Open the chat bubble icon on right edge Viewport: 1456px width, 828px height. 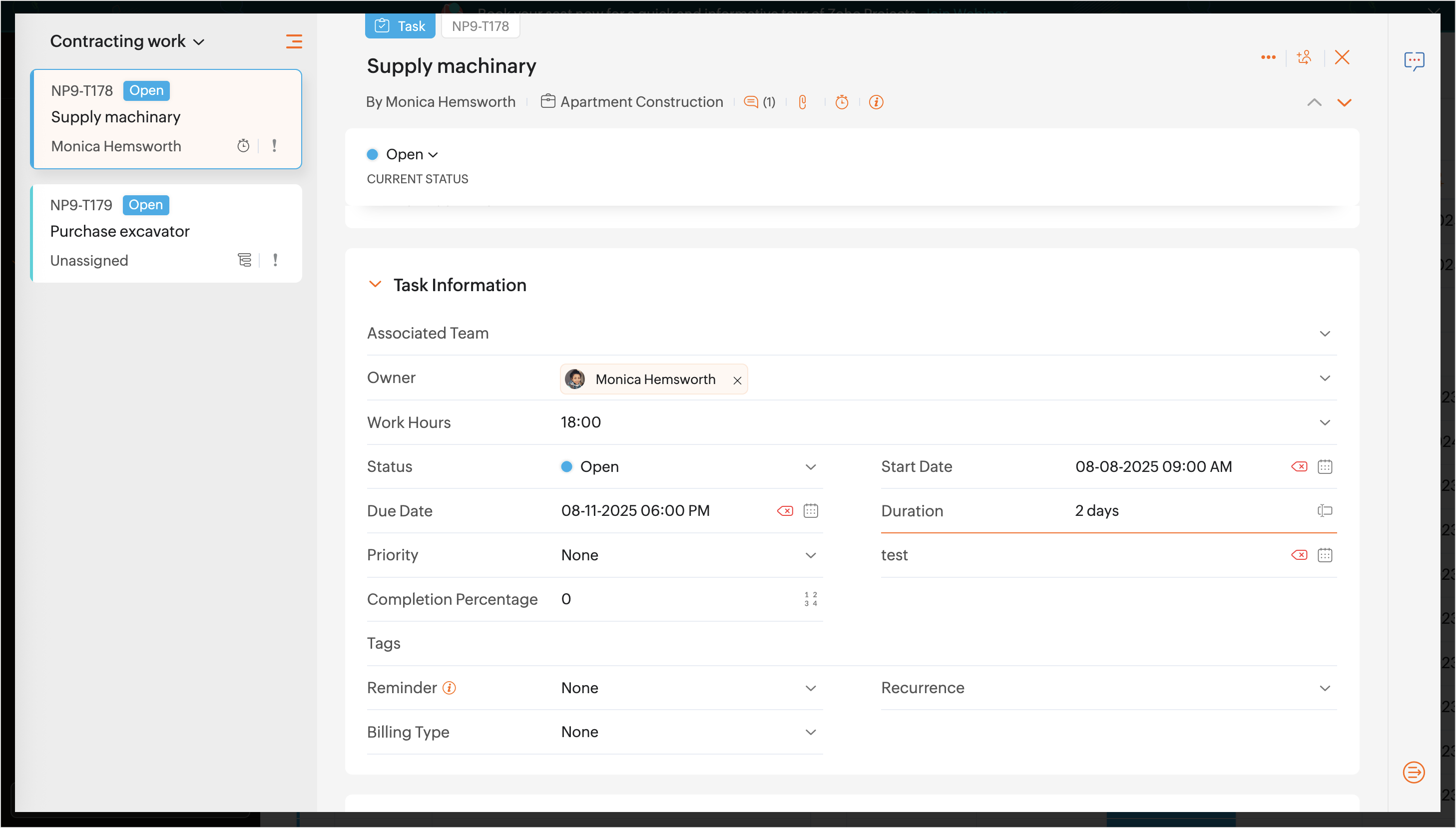coord(1414,61)
